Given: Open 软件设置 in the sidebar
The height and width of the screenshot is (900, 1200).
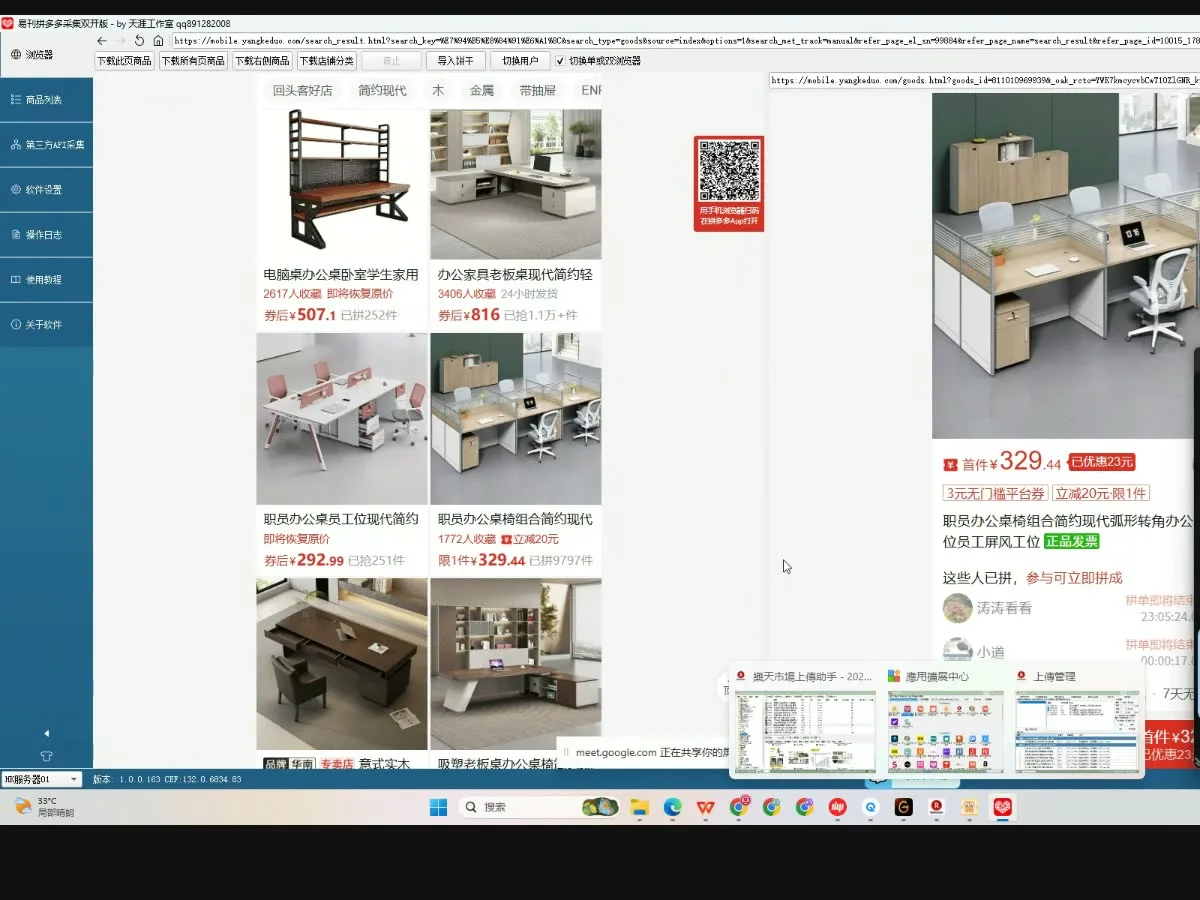Looking at the screenshot, I should (46, 190).
